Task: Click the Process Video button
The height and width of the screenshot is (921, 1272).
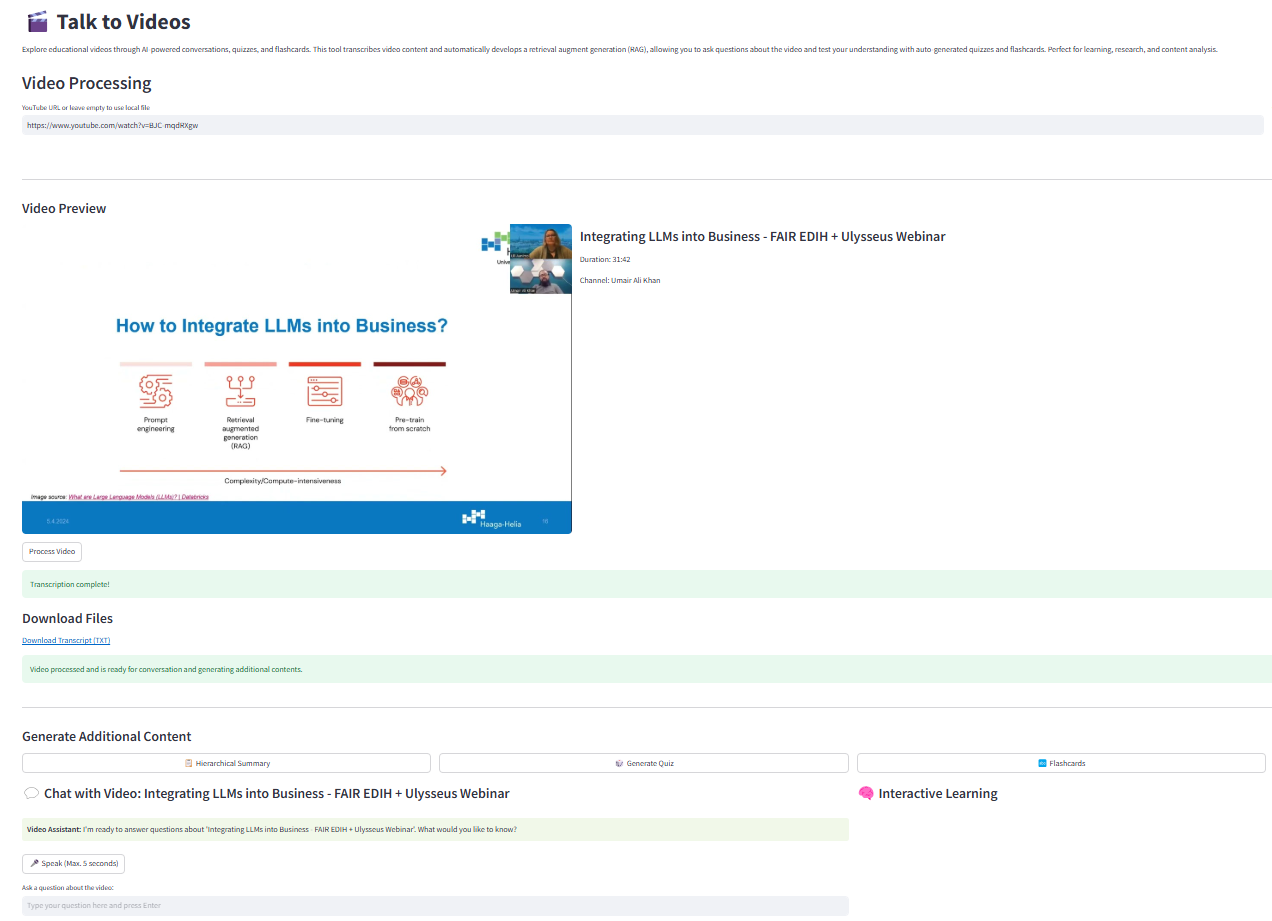Action: pos(52,551)
